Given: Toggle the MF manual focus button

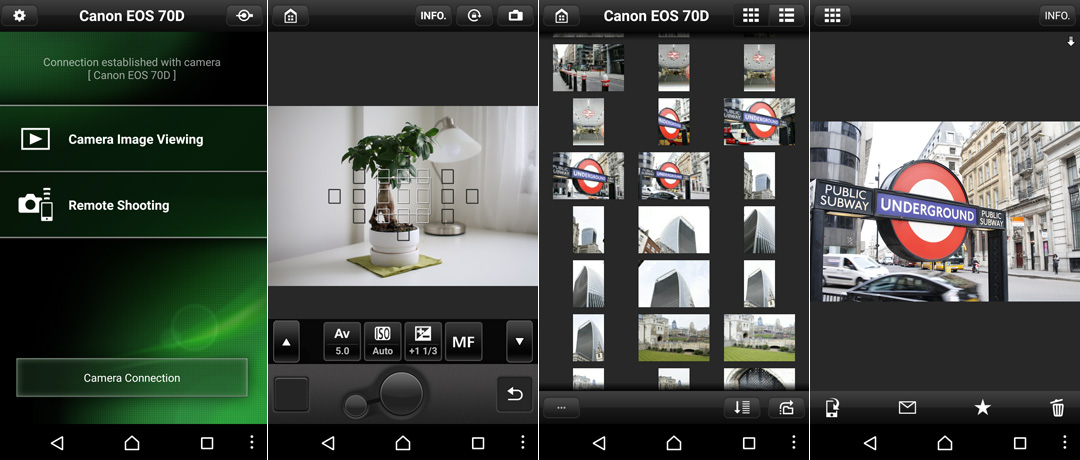Looking at the screenshot, I should [x=463, y=342].
